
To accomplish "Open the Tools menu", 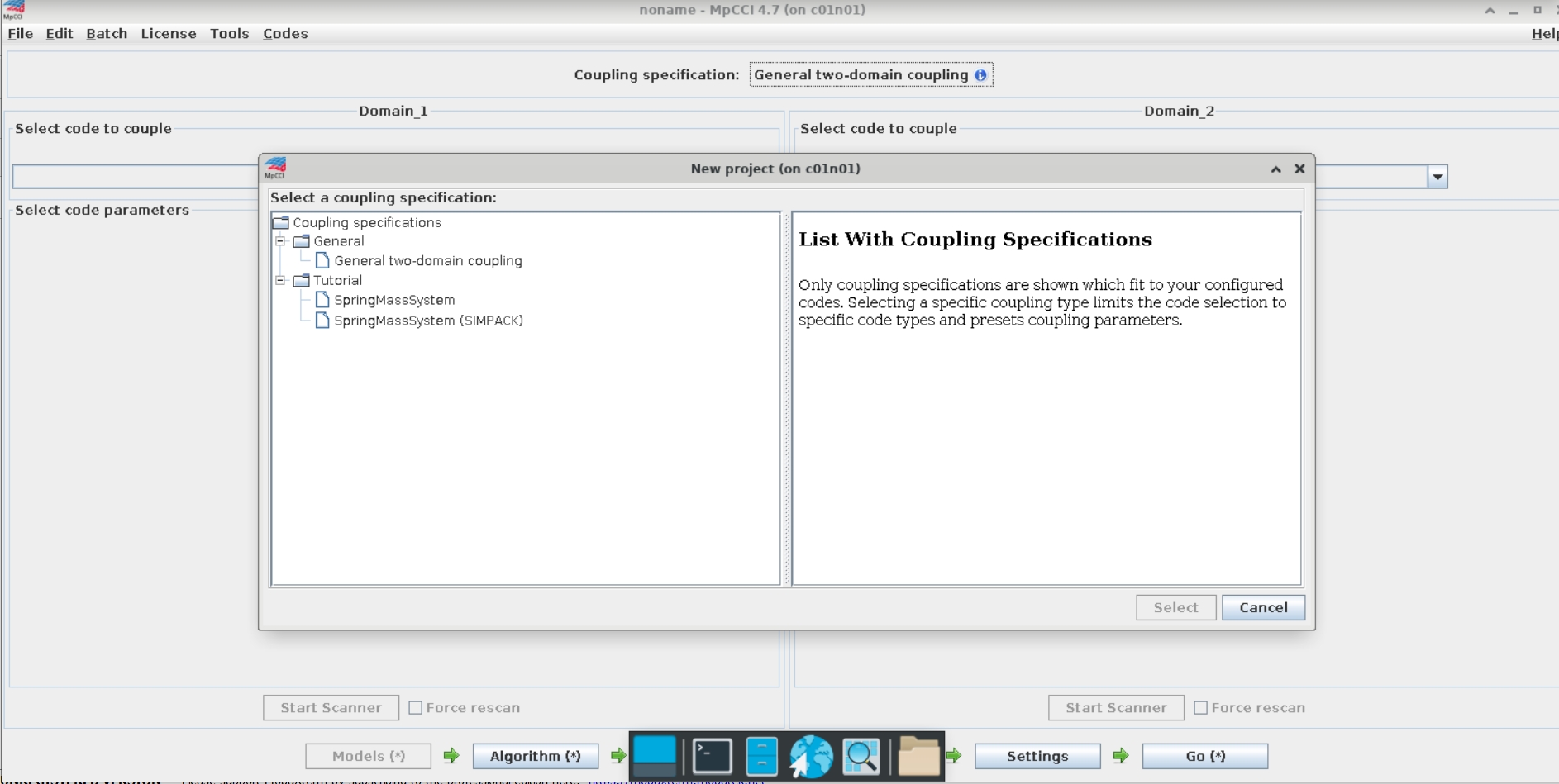I will point(229,34).
